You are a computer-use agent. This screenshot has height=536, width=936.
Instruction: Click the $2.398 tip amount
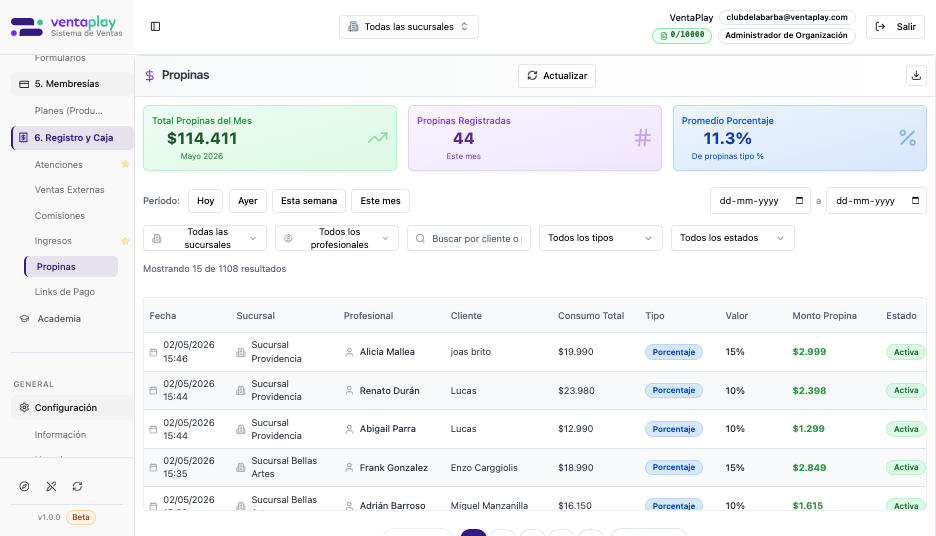click(809, 390)
